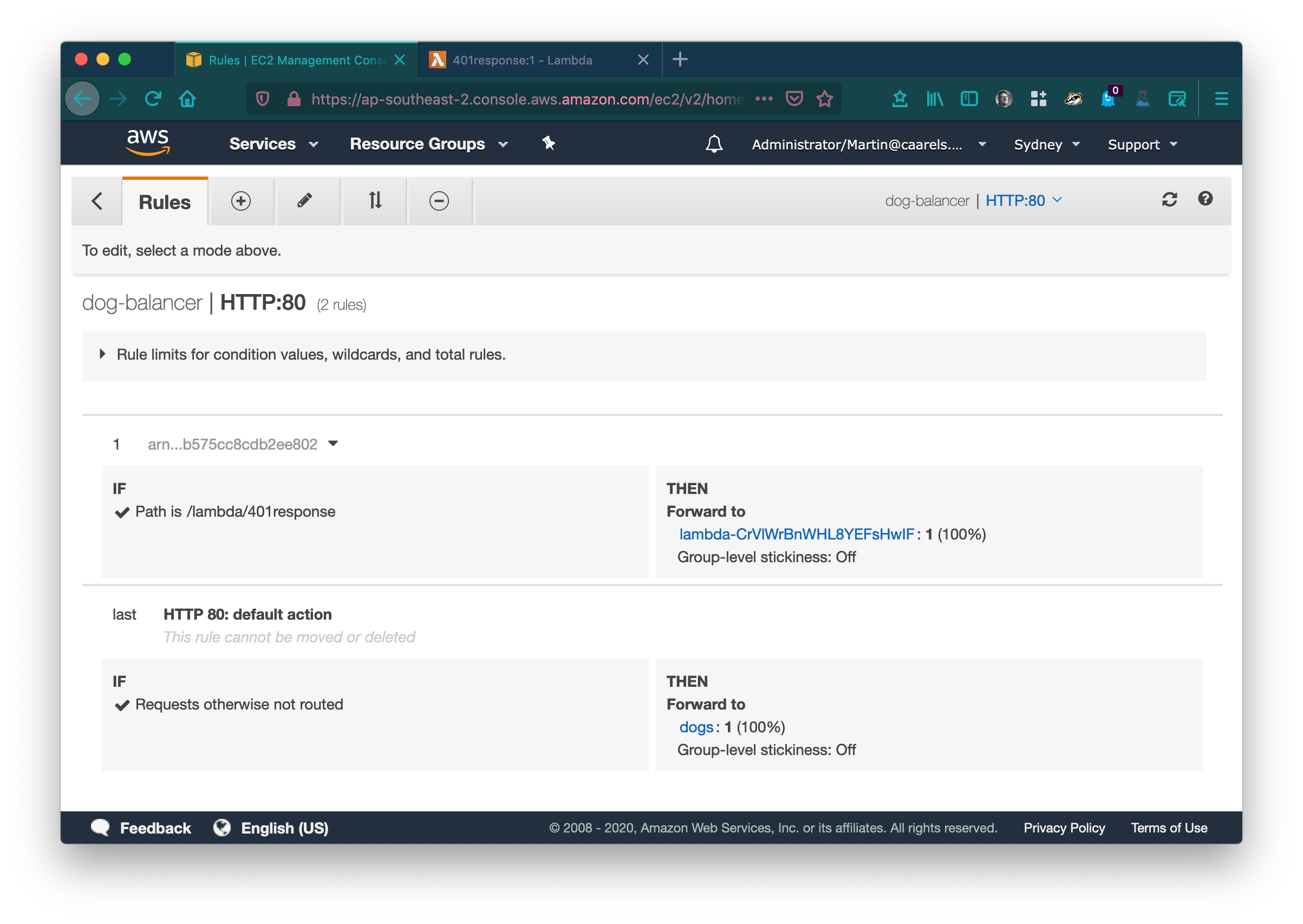This screenshot has width=1303, height=924.
Task: Open the Services menu
Action: (x=273, y=144)
